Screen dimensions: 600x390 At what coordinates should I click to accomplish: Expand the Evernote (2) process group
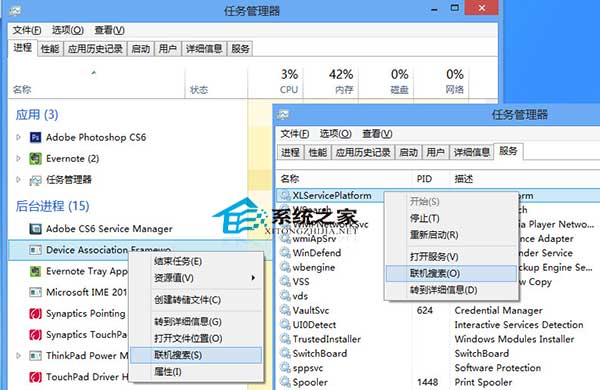tap(18, 158)
